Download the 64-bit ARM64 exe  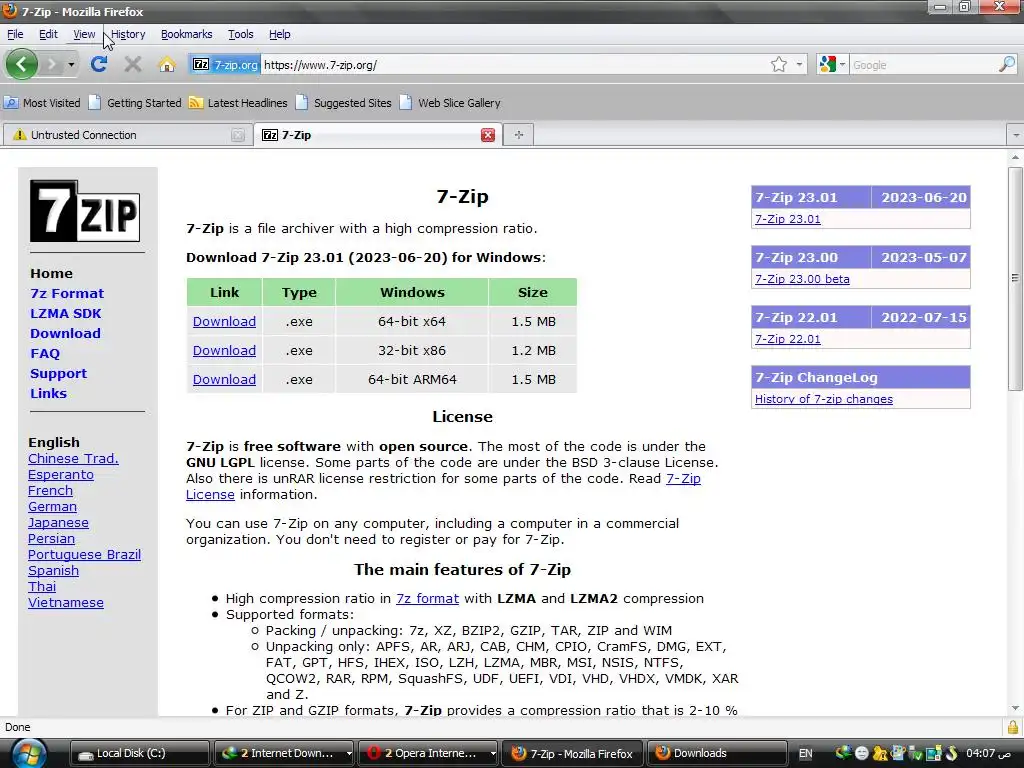pos(224,379)
